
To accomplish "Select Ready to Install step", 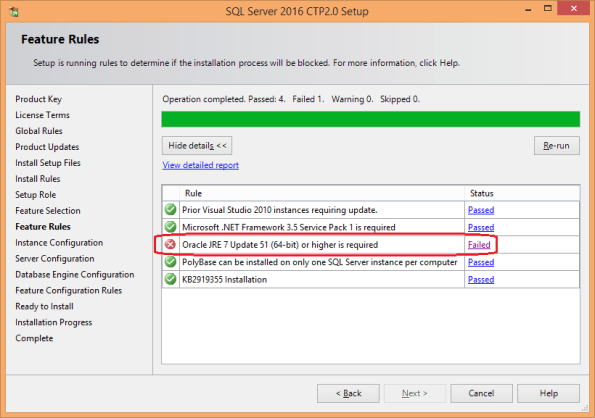I will [44, 306].
